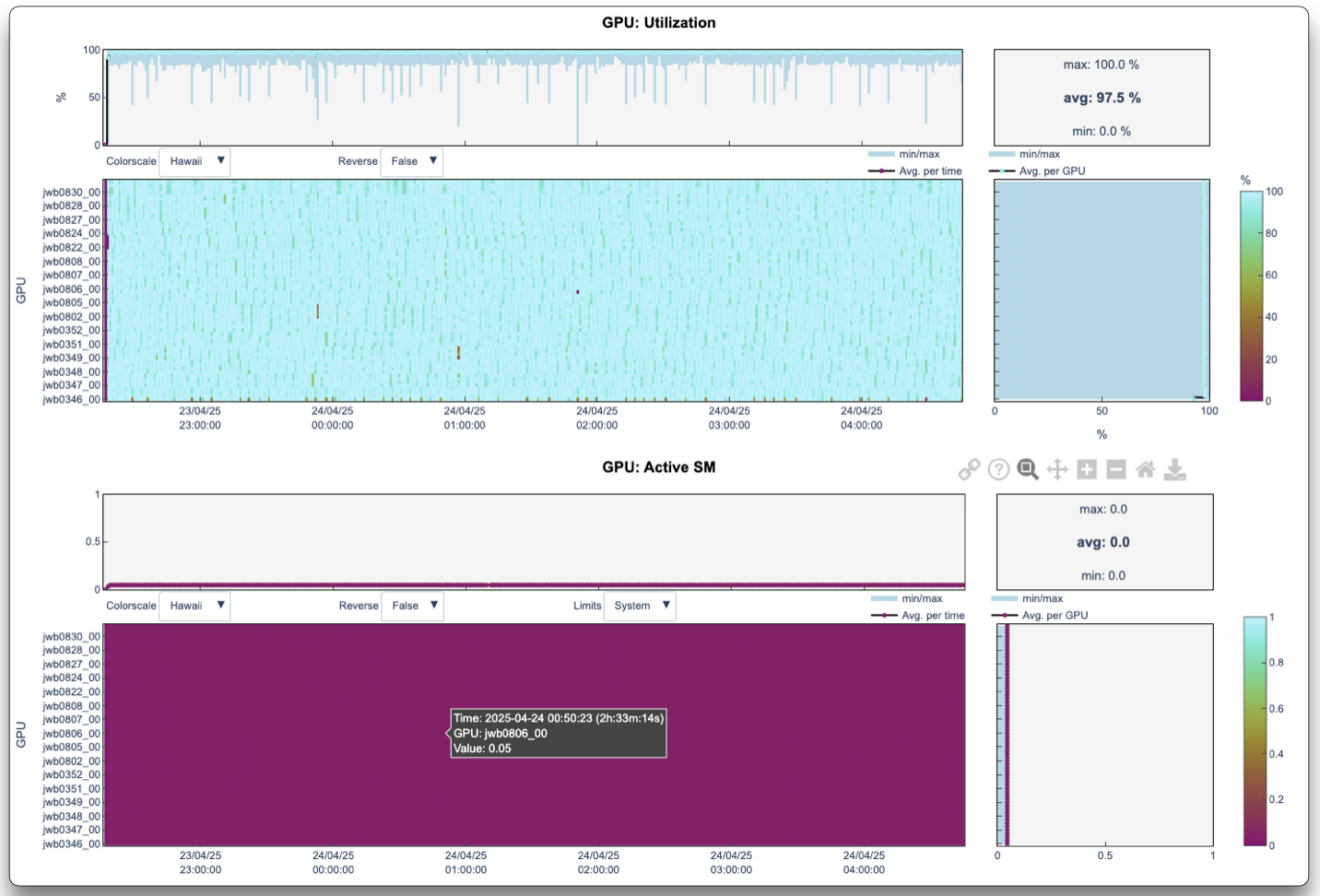1320x896 pixels.
Task: Click the link/chain icon in the plot toolbar
Action: tap(969, 470)
